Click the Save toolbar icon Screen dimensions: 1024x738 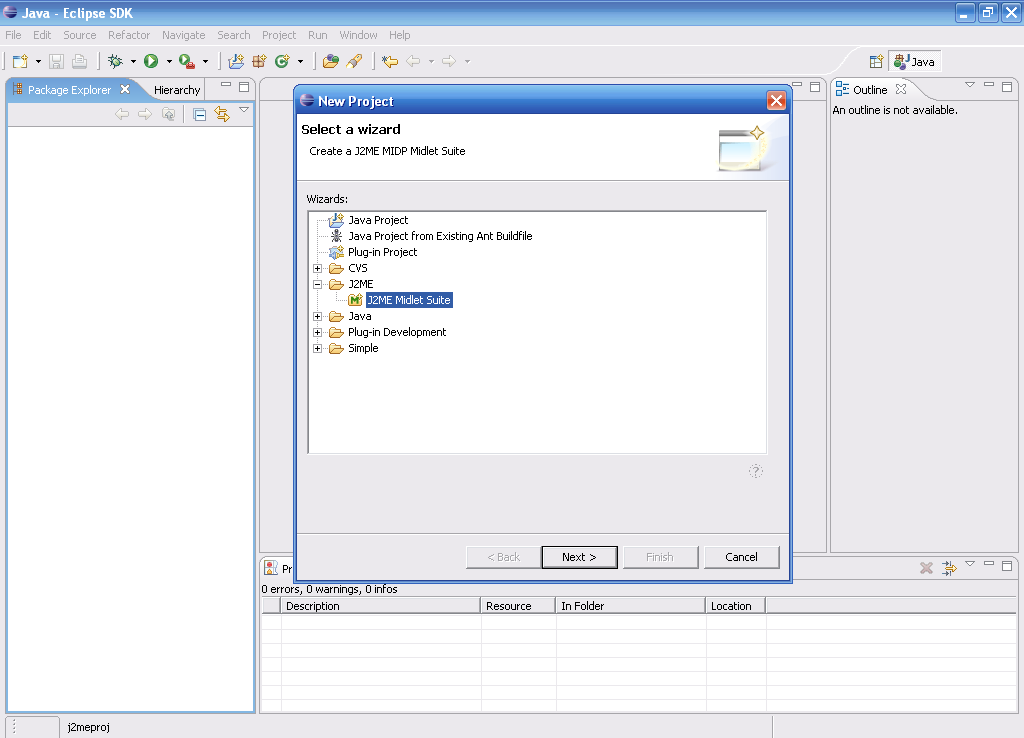pyautogui.click(x=57, y=61)
